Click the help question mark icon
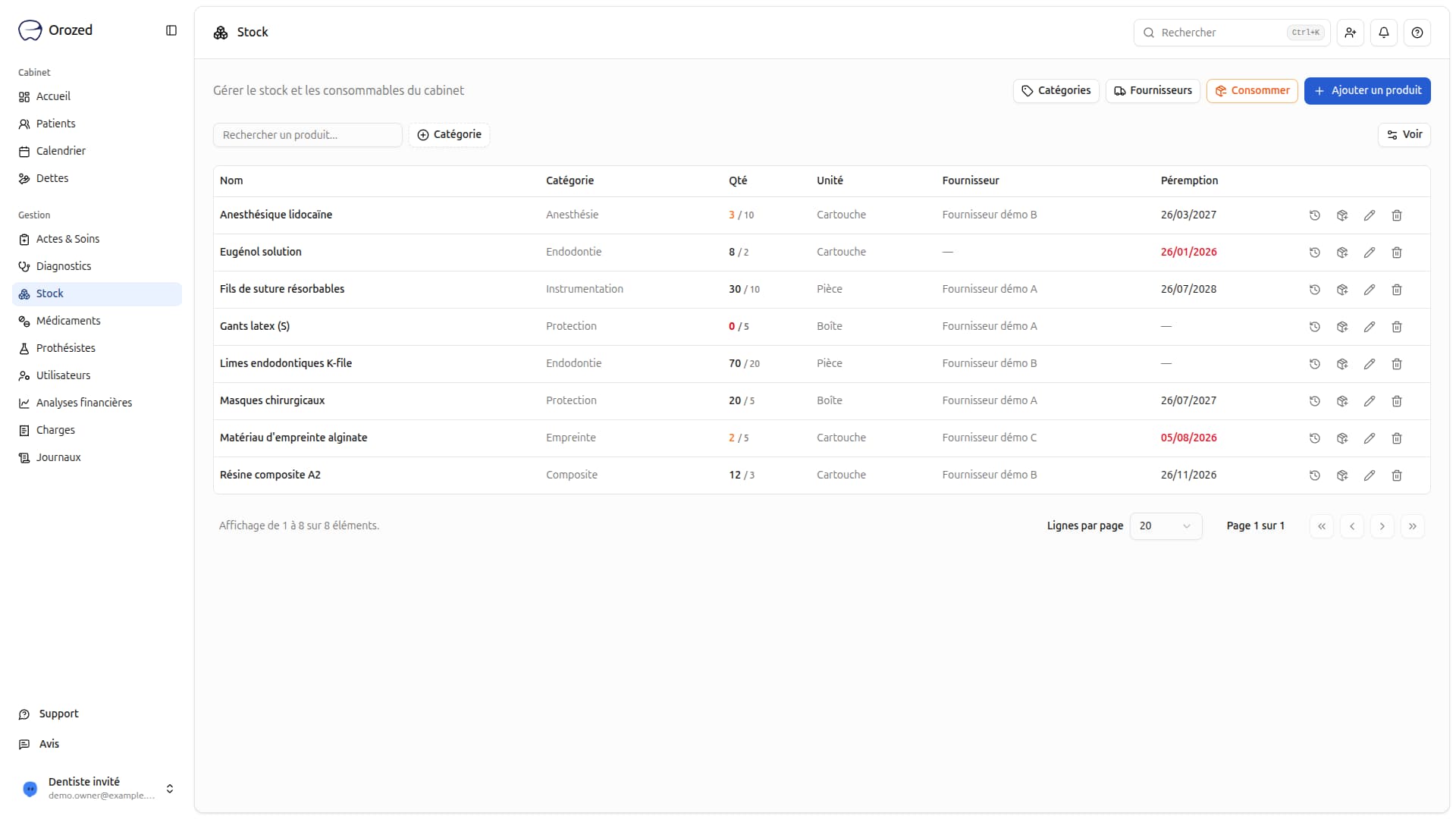Viewport: 1456px width, 819px height. 1417,33
